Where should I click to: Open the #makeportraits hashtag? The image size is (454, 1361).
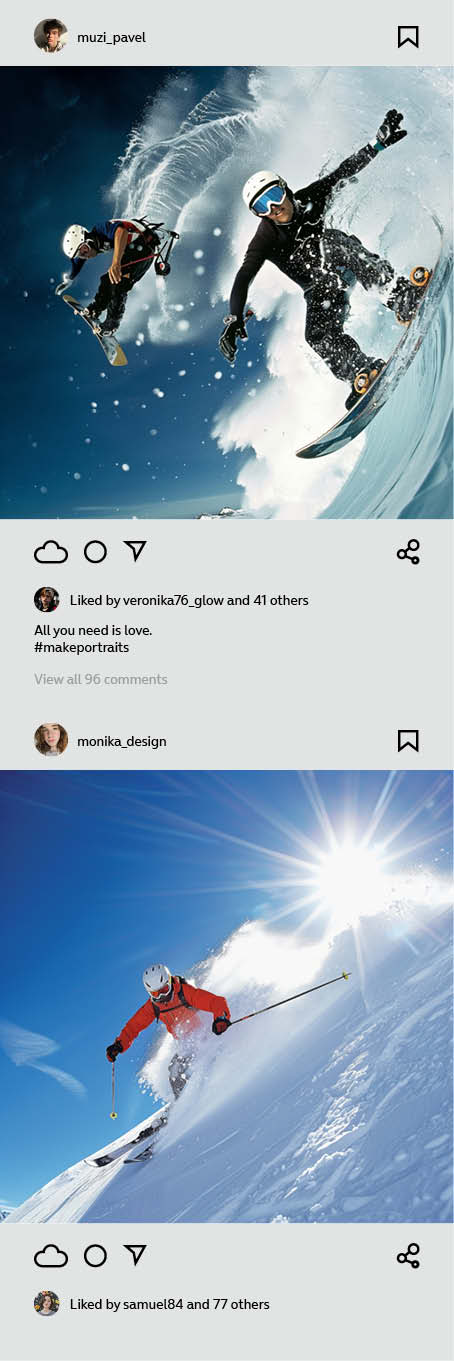(81, 647)
